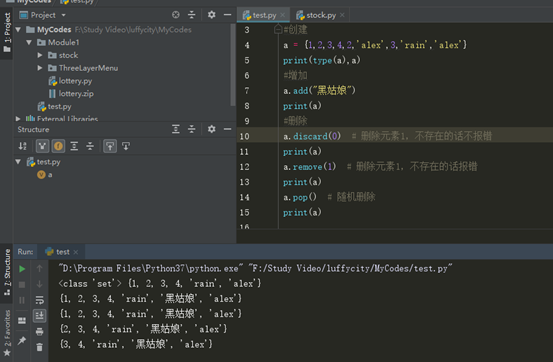
Task: Open Project panel settings gear
Action: (211, 15)
